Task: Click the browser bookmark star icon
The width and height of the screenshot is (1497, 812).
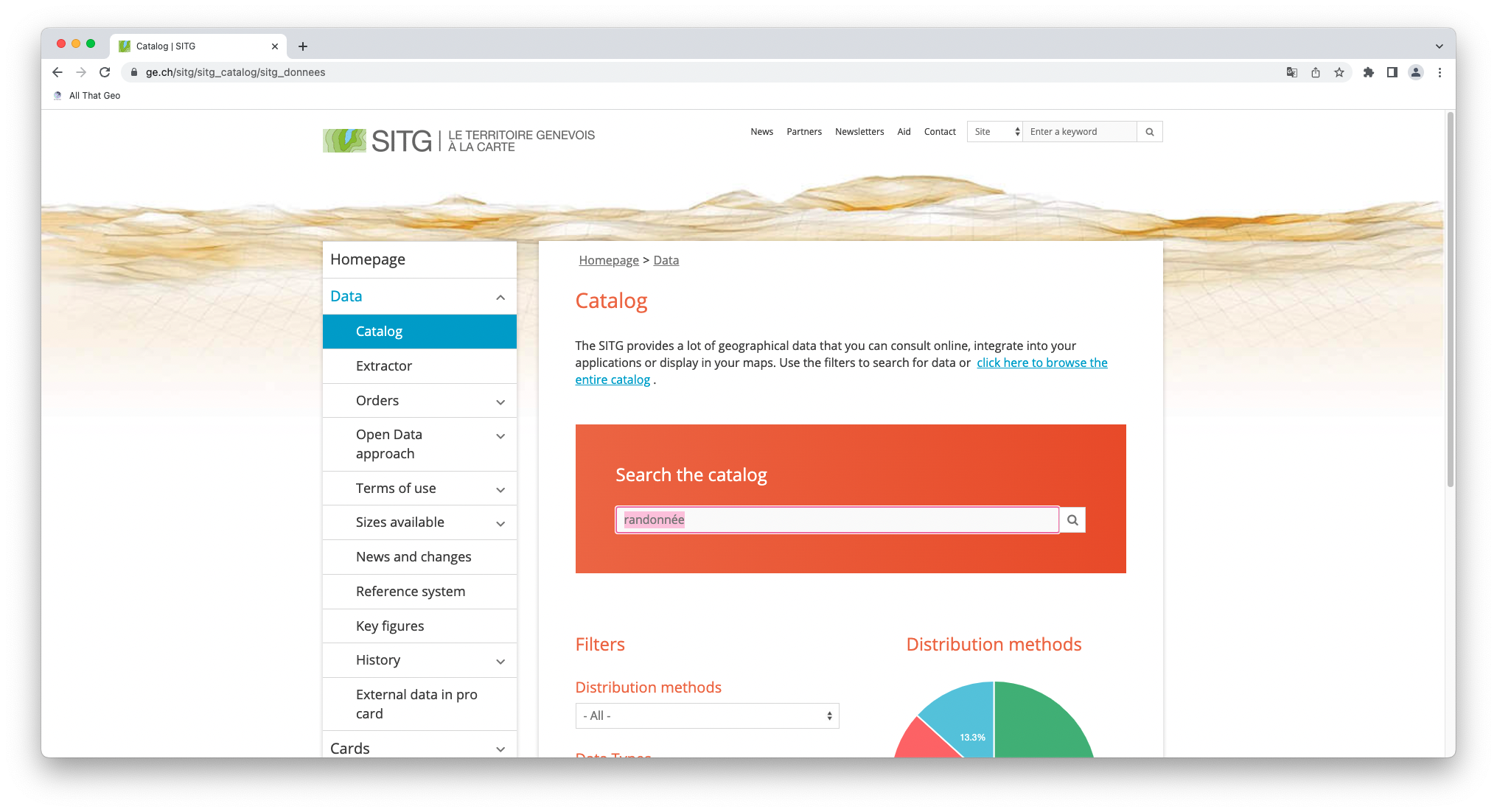Action: [1339, 72]
